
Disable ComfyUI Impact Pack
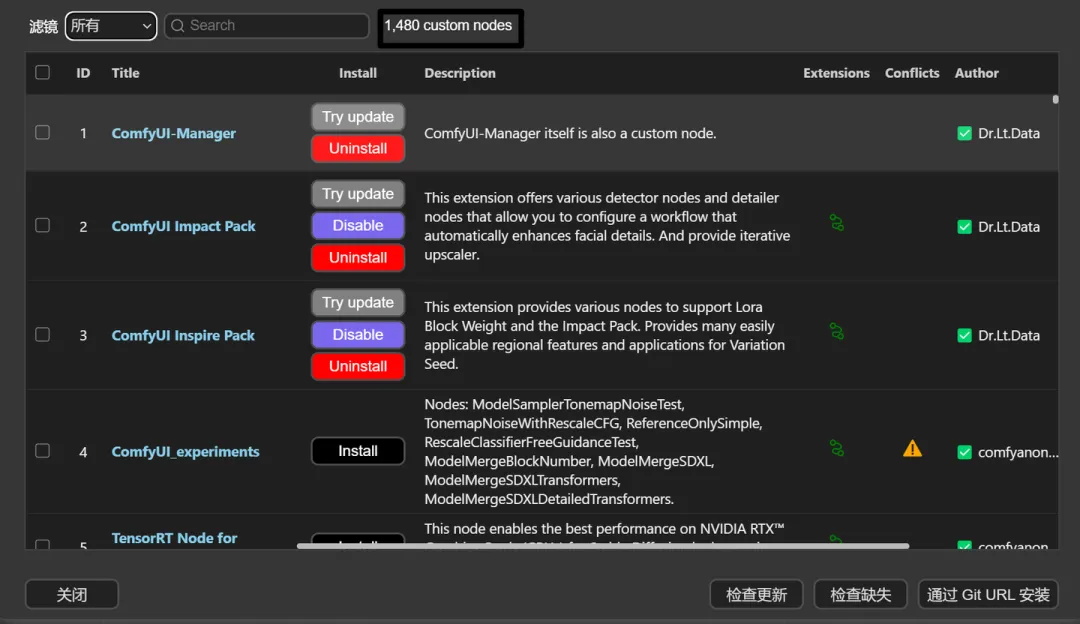(x=357, y=226)
